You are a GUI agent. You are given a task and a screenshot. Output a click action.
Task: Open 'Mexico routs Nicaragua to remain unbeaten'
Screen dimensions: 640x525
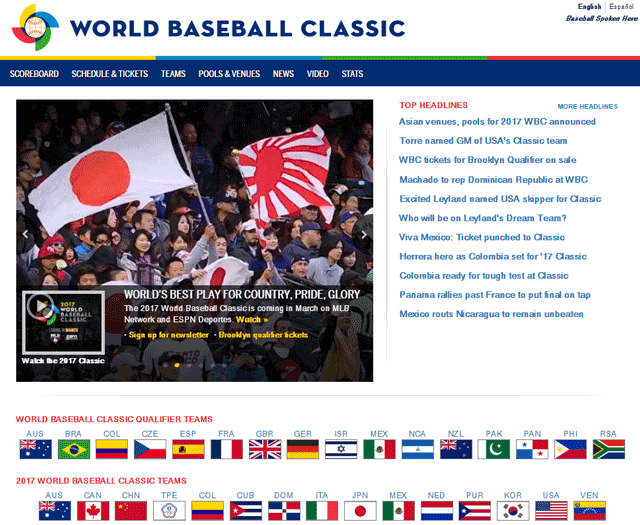click(491, 314)
